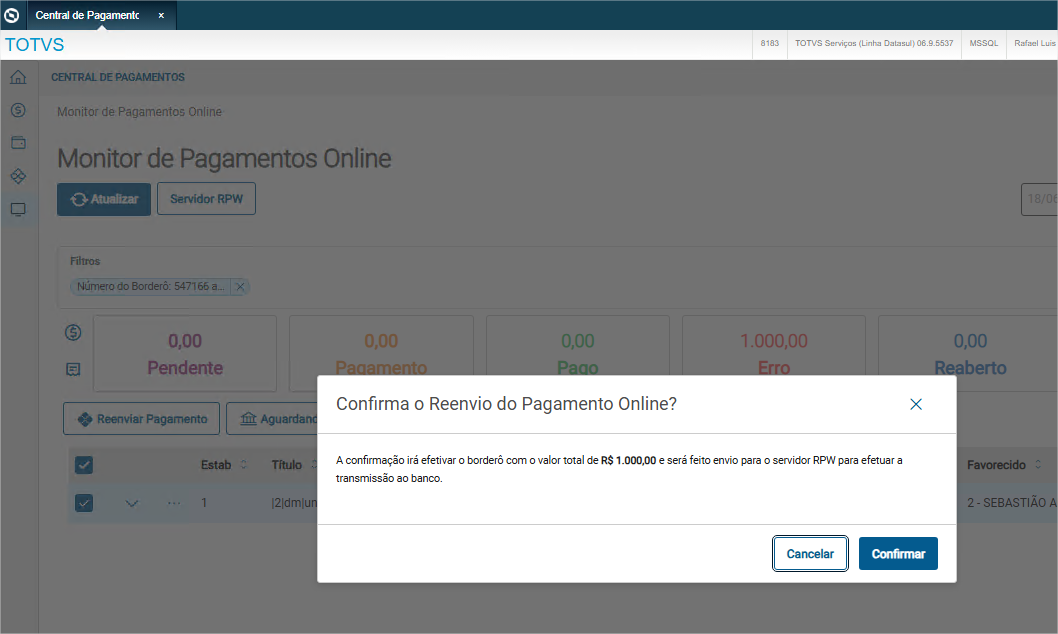Click the message icon beside the Pendente card
Viewport: 1058px width, 634px height.
click(73, 369)
